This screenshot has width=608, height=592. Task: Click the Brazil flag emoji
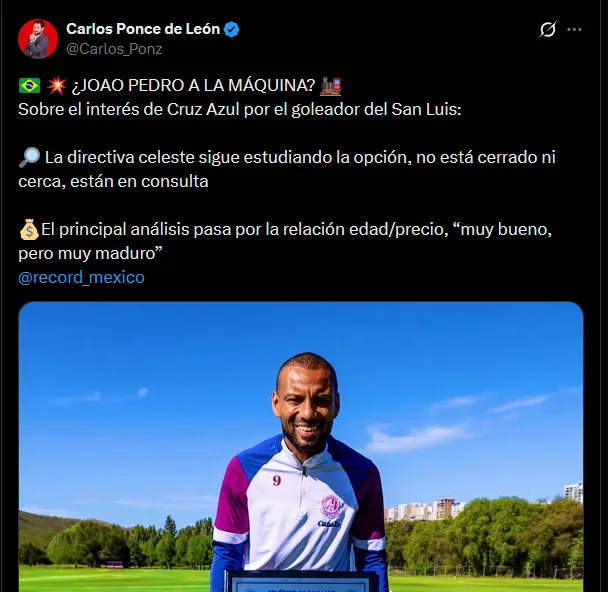click(29, 86)
